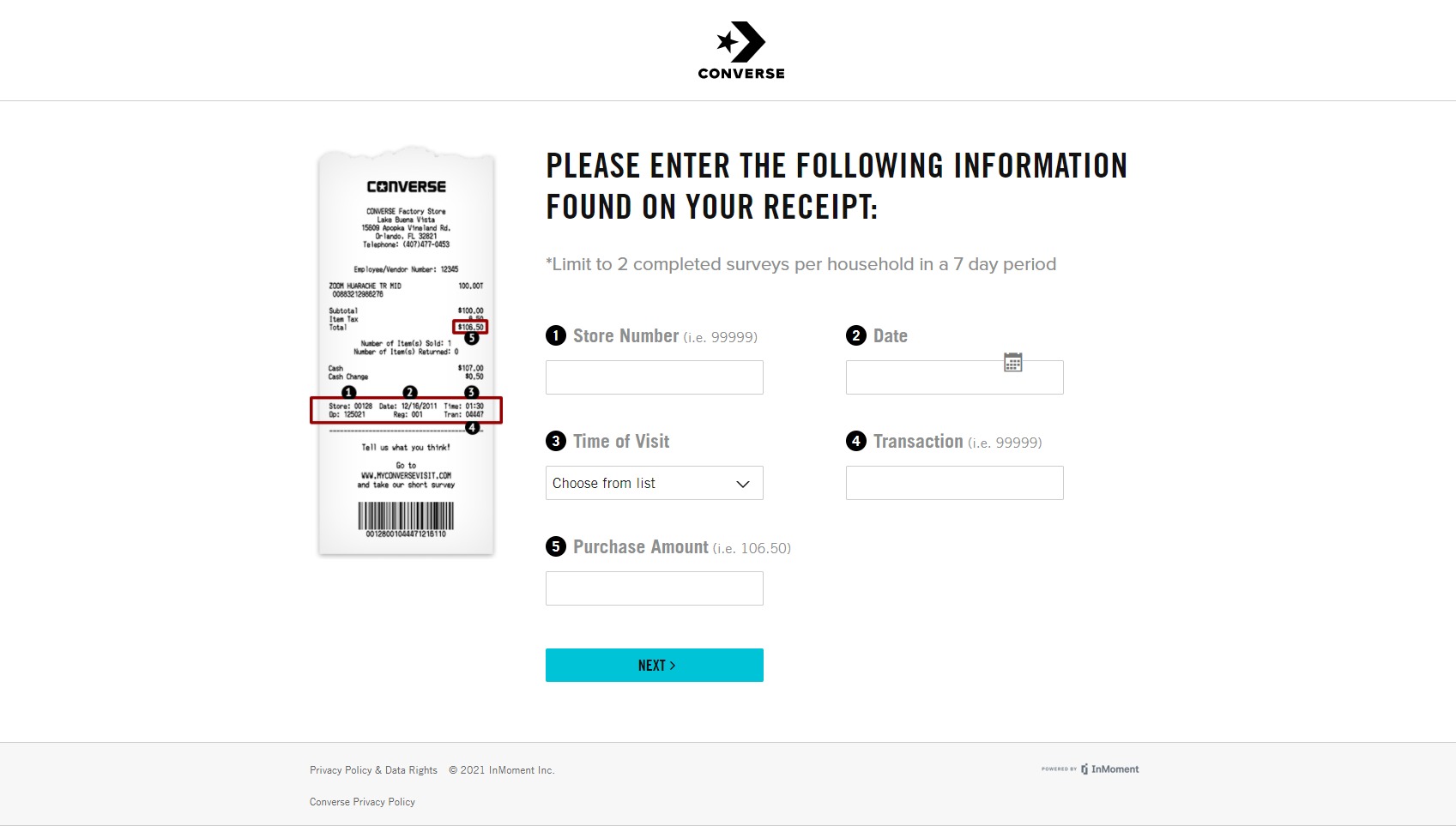Screen dimensions: 1456x826
Task: Click the number 3 badge beside Time of Visit
Action: coord(556,441)
